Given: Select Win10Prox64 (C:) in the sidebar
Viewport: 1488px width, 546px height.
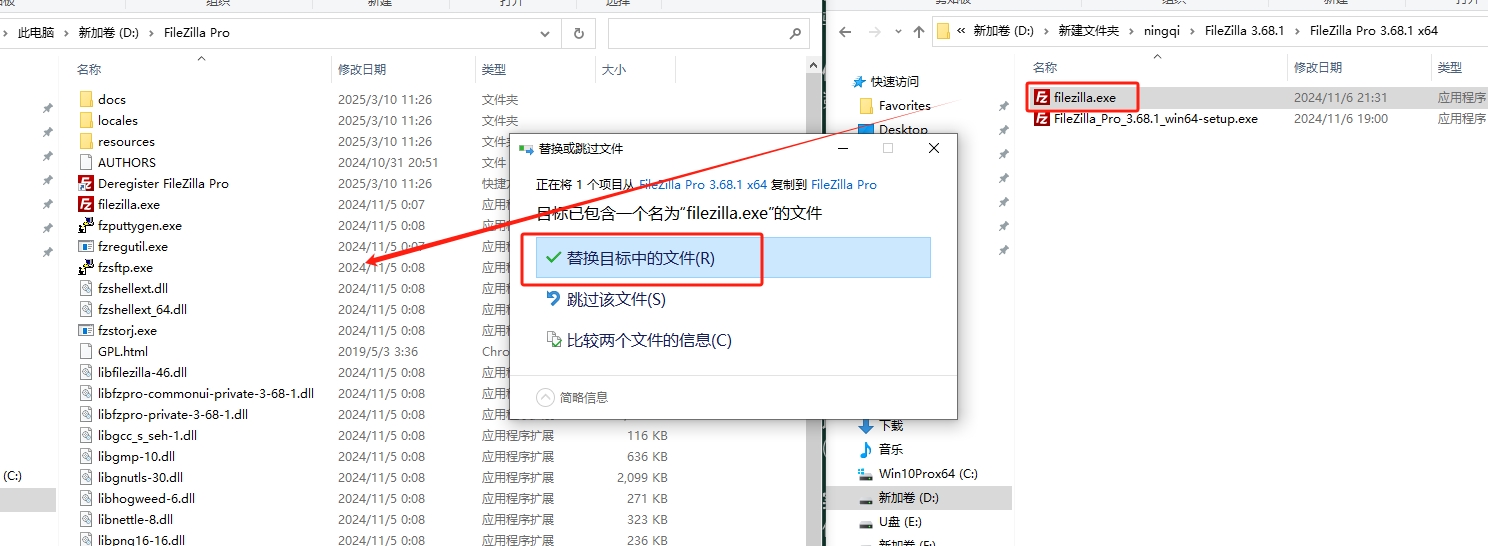Looking at the screenshot, I should point(928,474).
